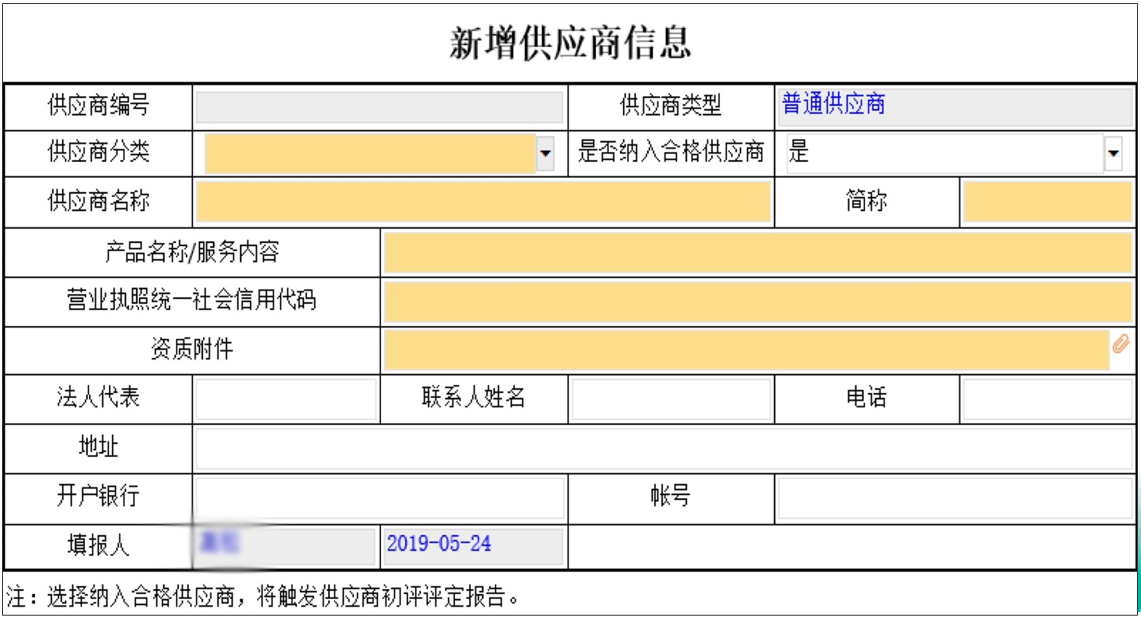The height and width of the screenshot is (619, 1141).
Task: Click the 填报人 name field
Action: tap(285, 546)
